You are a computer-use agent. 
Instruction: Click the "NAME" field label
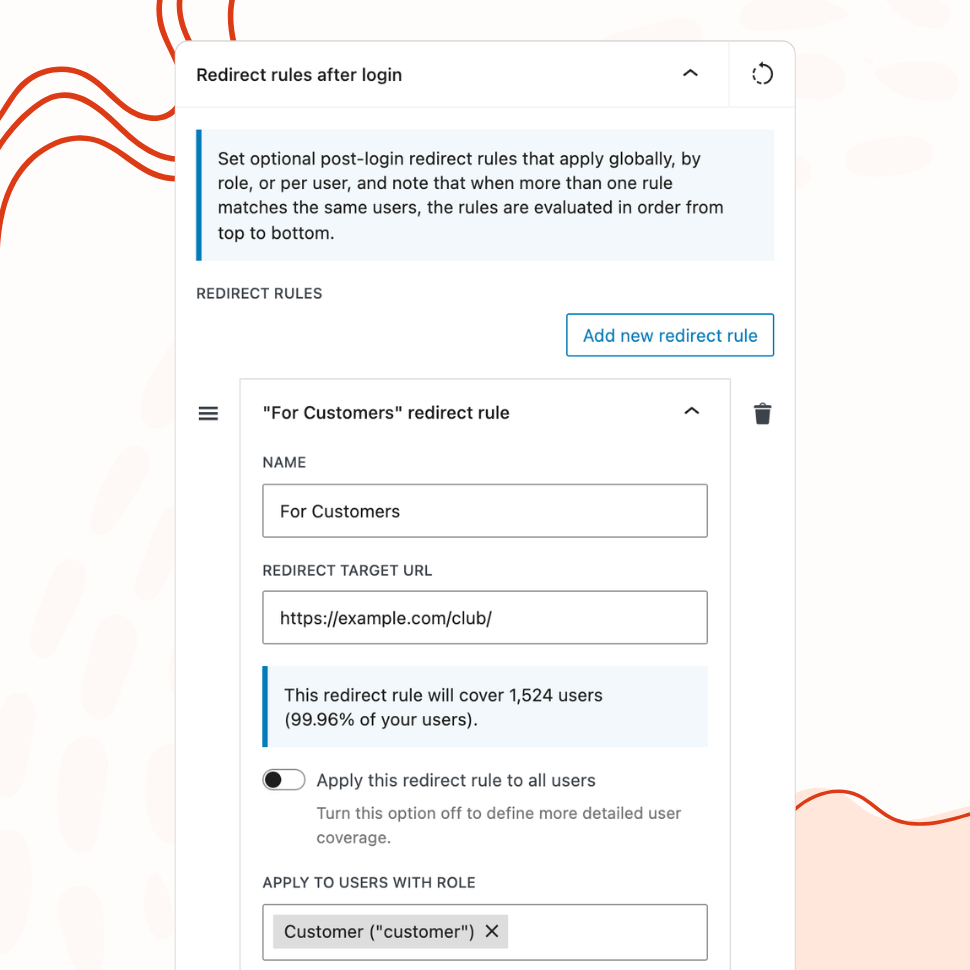284,463
